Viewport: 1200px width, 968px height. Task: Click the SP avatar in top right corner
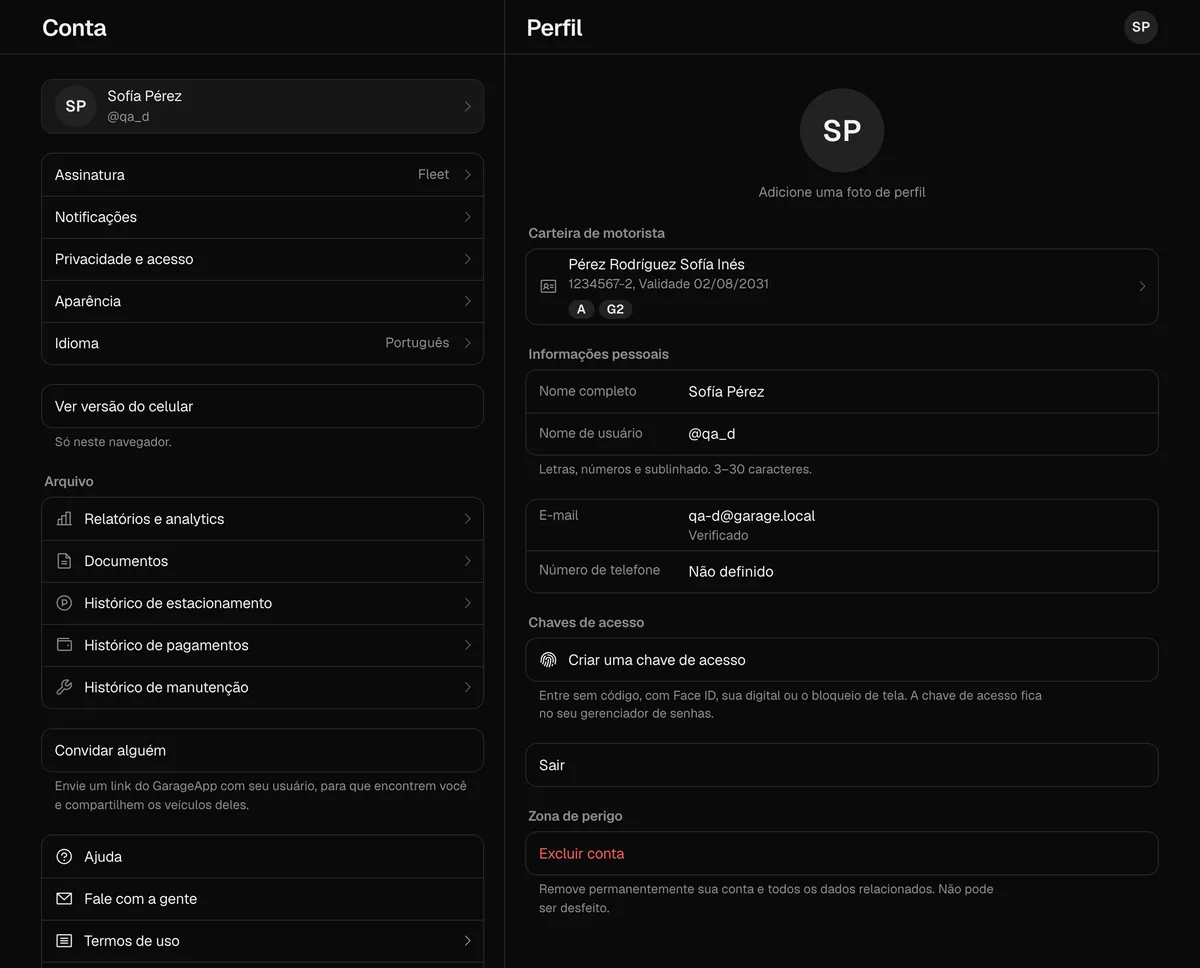click(1141, 27)
